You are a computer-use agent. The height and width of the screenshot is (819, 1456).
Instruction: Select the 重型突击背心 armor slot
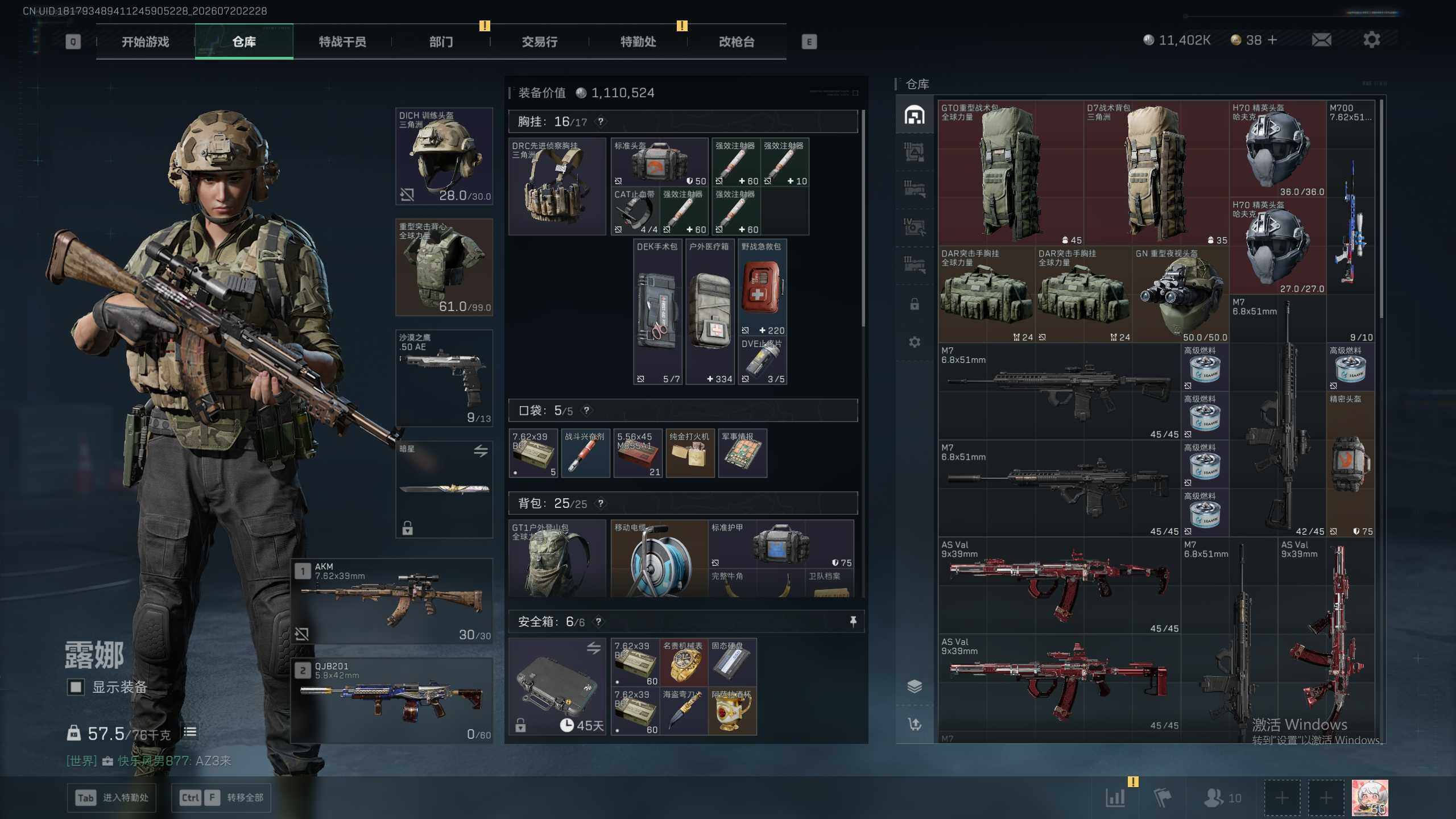[444, 267]
